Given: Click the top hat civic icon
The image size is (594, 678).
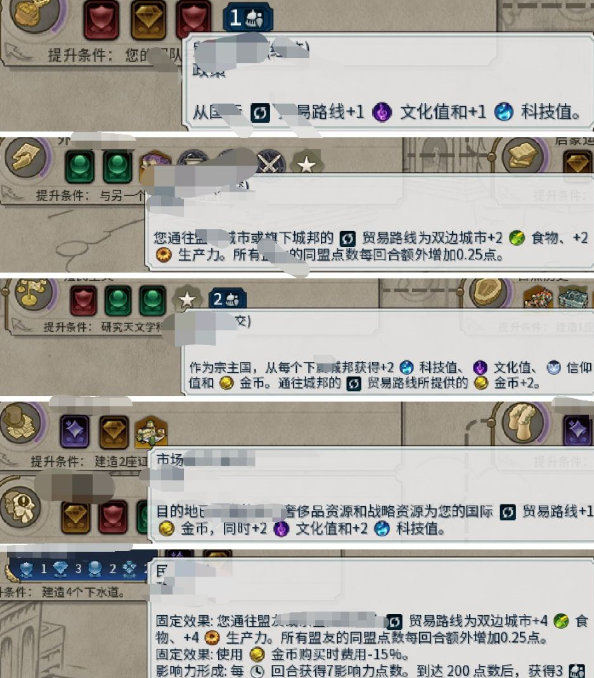Looking at the screenshot, I should 22,422.
